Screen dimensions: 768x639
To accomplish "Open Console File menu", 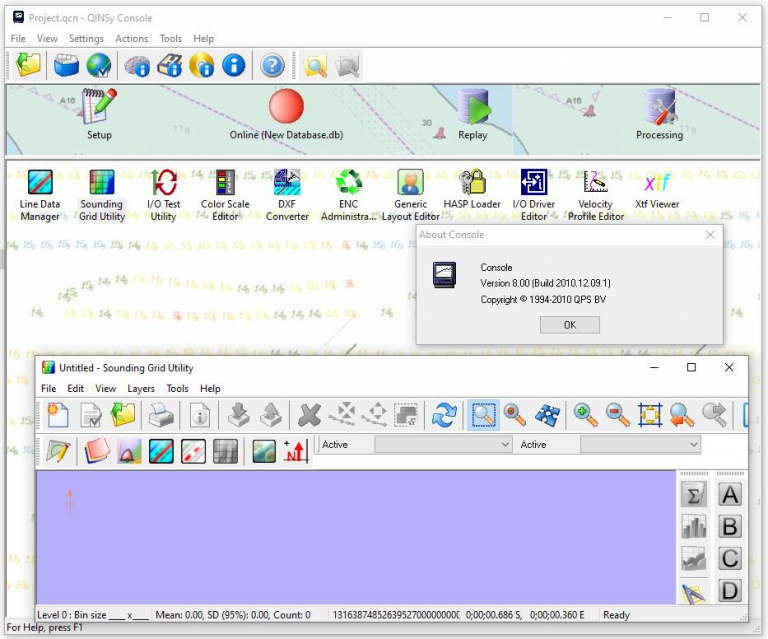I will pos(18,38).
